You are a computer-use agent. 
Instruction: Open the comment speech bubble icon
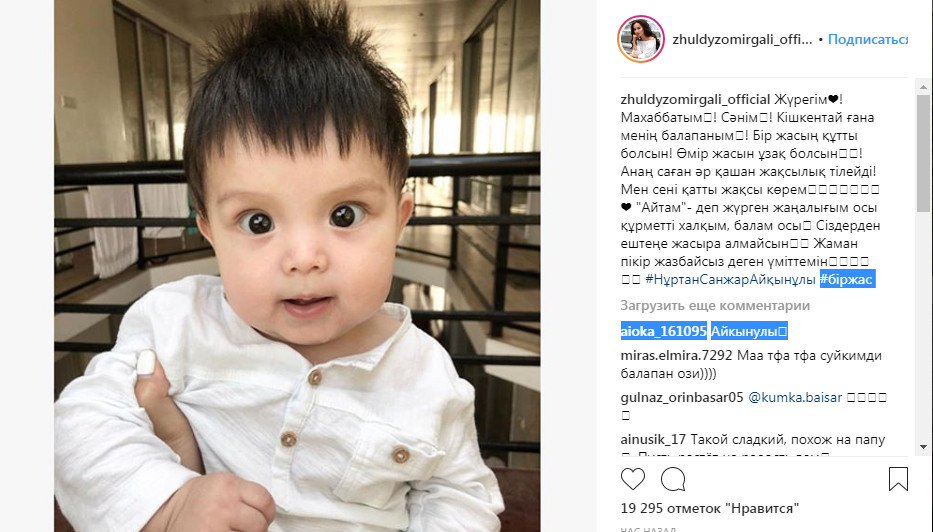coord(673,479)
